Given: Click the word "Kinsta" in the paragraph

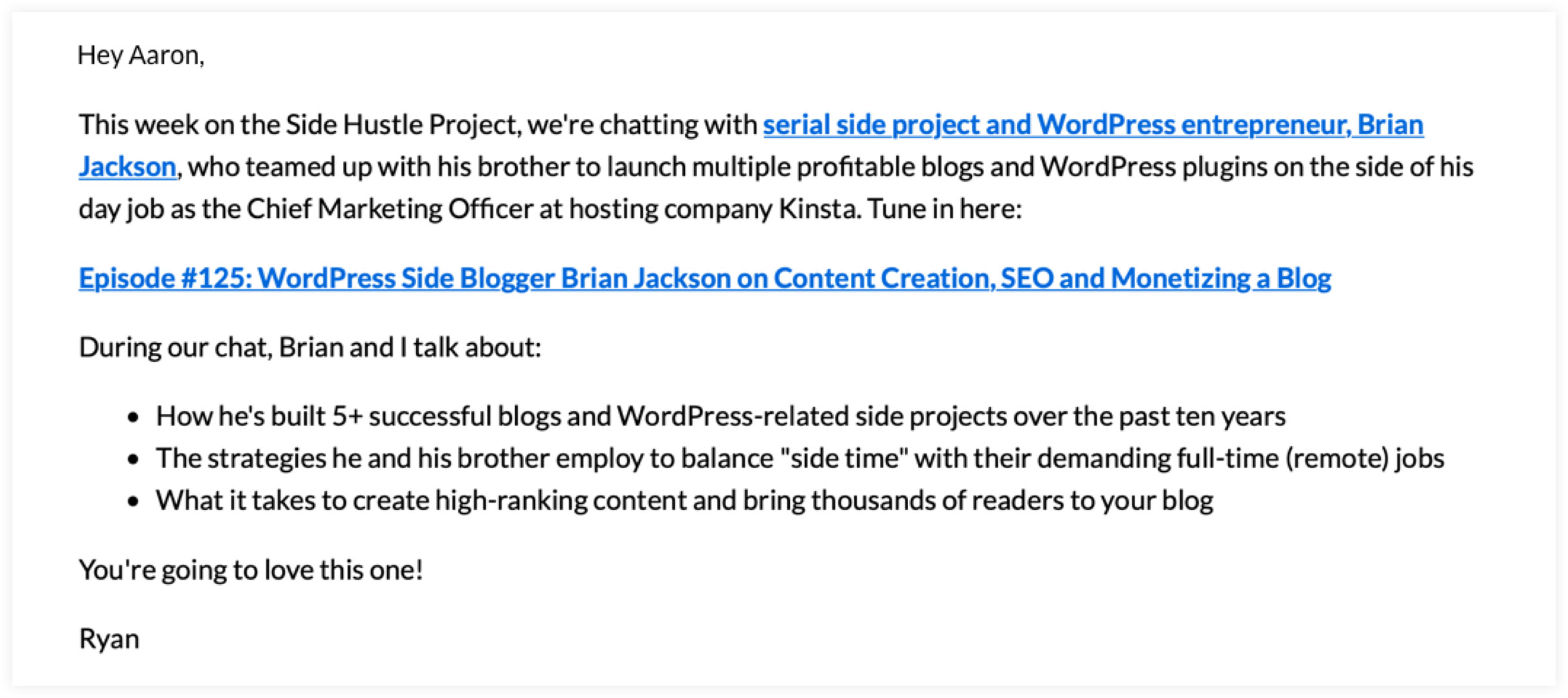Looking at the screenshot, I should tap(819, 209).
